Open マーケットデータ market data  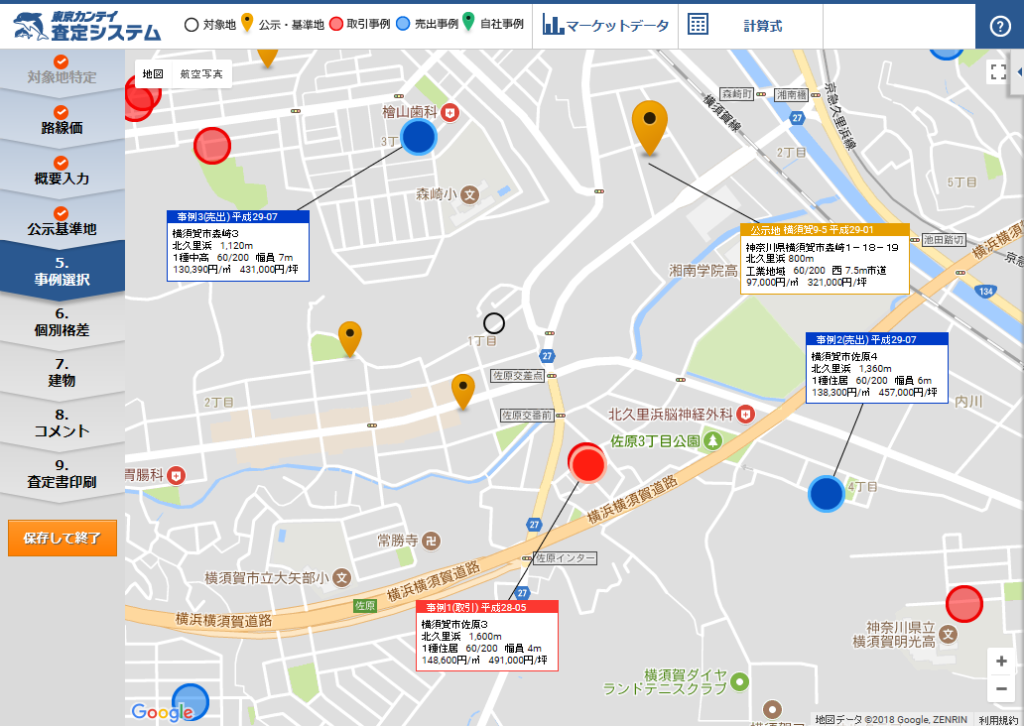coord(606,26)
